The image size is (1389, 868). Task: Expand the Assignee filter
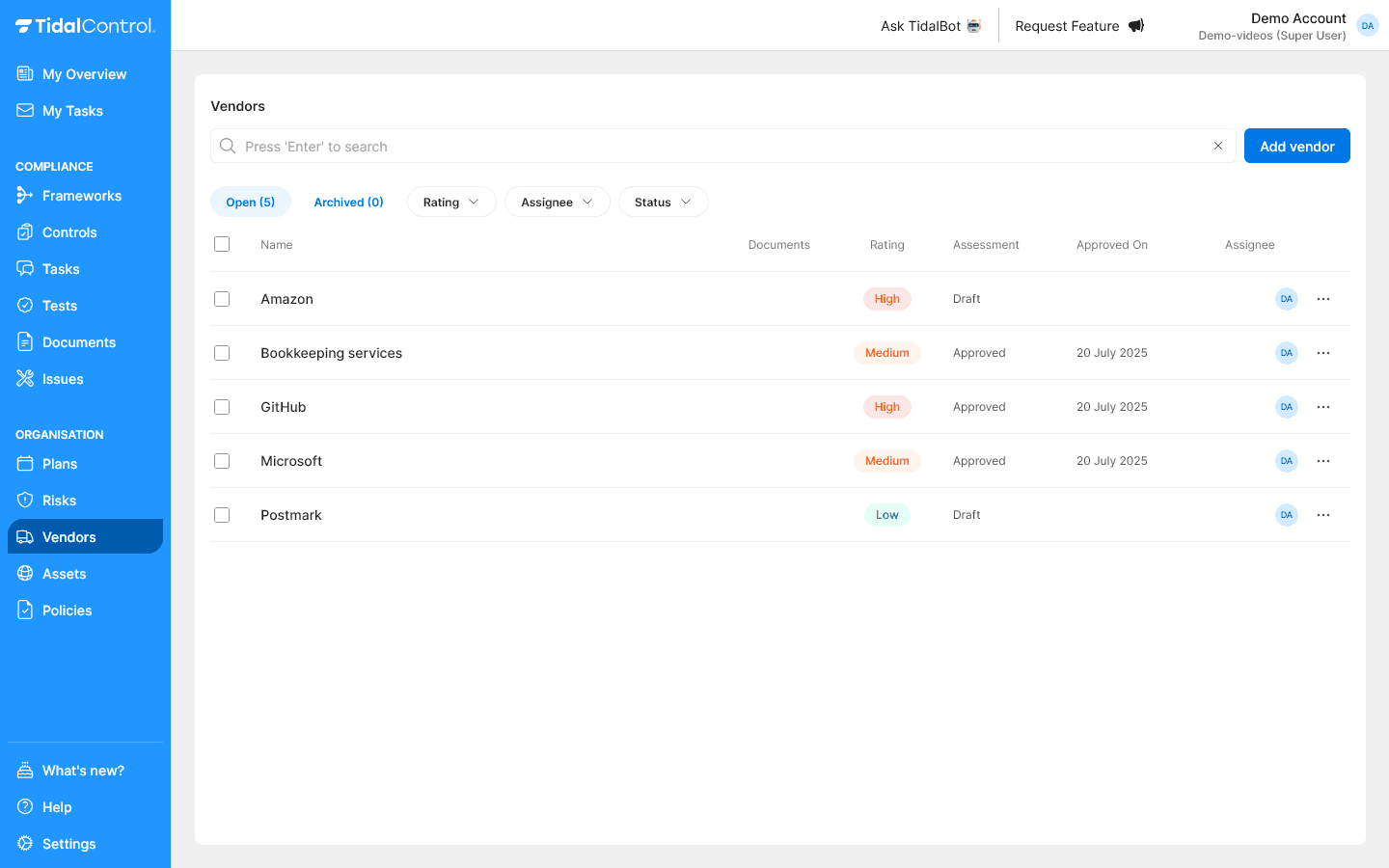tap(557, 202)
